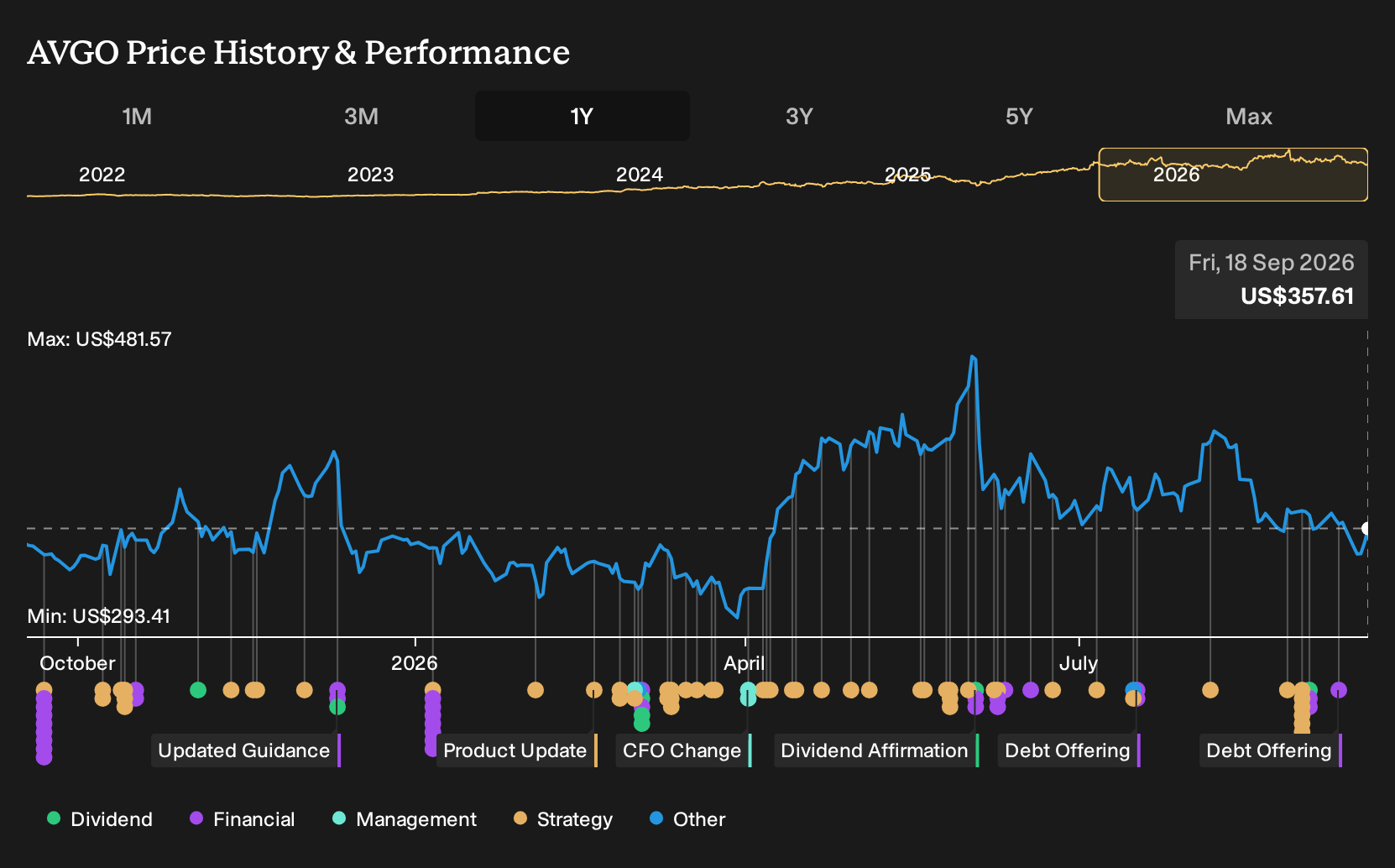Click the blue Other event dot after July

click(1133, 689)
